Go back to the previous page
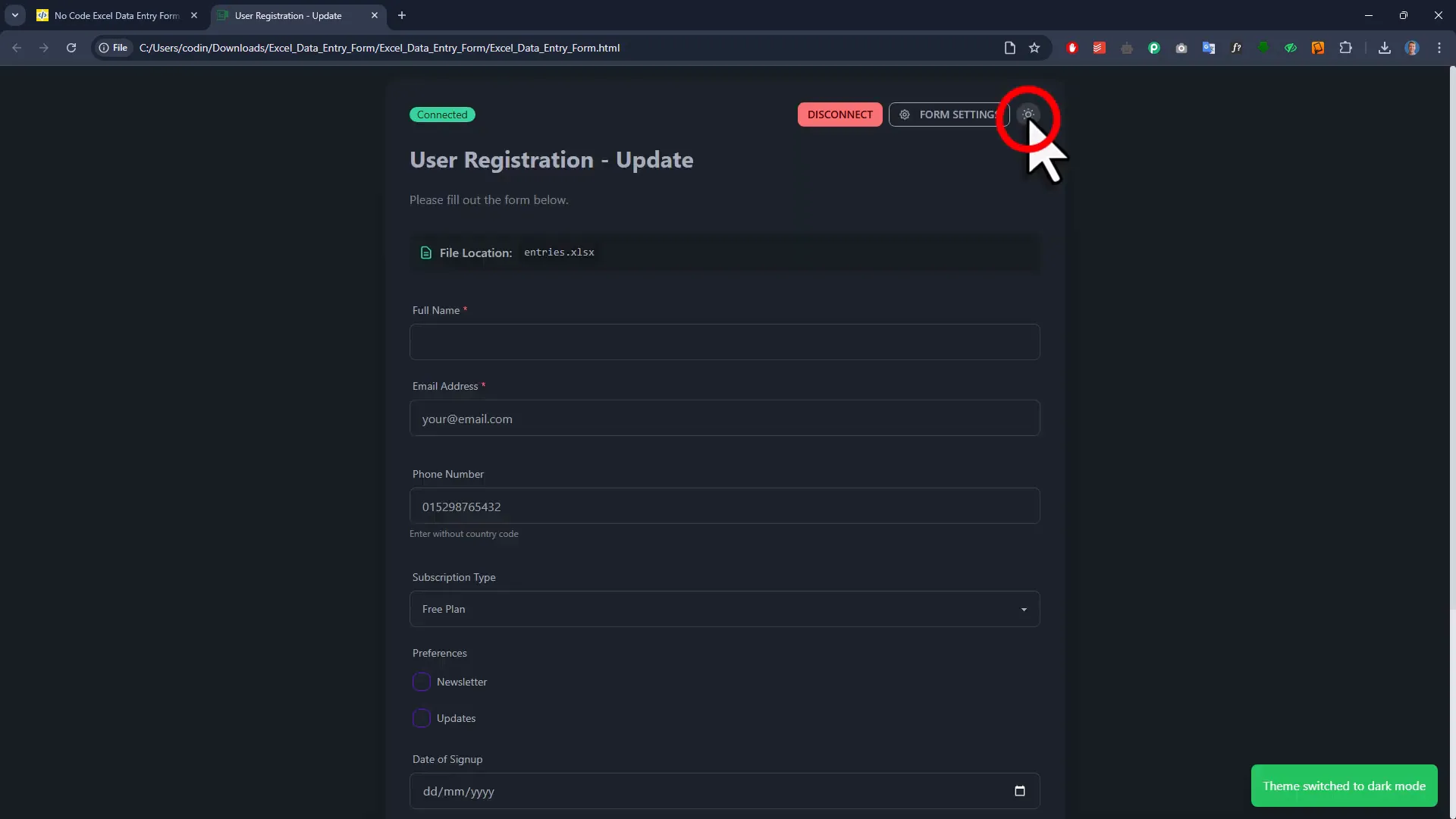 click(x=17, y=48)
